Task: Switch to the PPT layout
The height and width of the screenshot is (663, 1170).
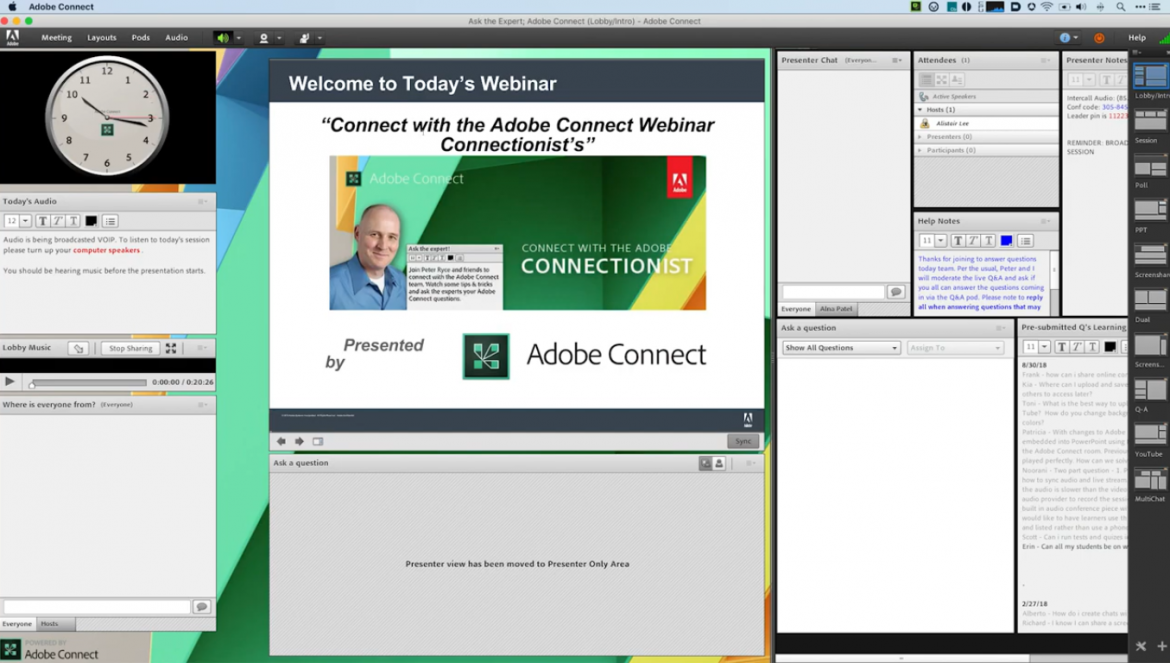Action: click(1148, 210)
